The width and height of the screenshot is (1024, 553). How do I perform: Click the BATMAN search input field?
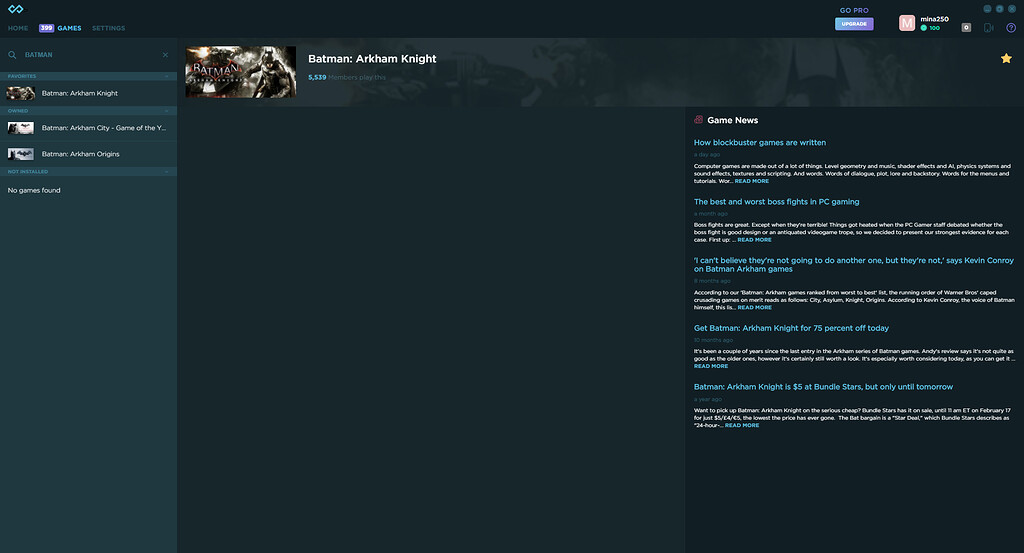(90, 55)
